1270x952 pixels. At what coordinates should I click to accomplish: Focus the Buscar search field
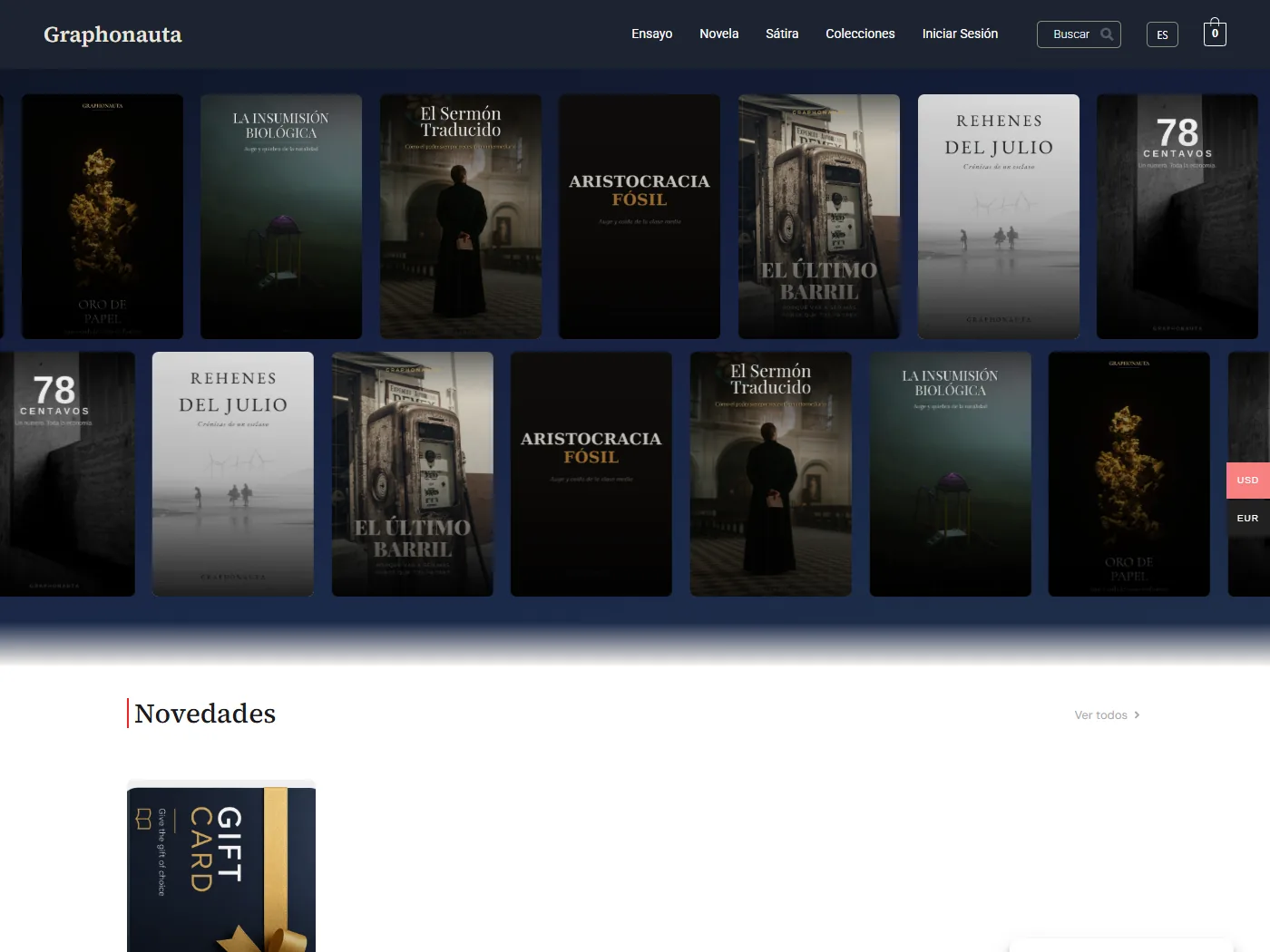click(x=1079, y=34)
